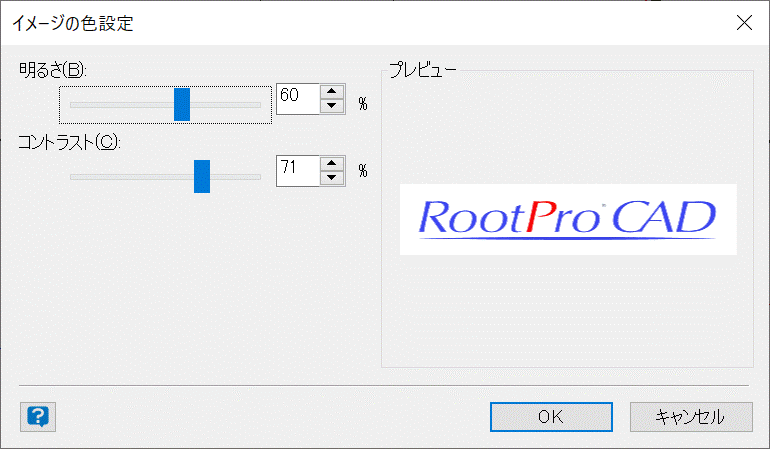Decrease contrast with the down spinner arrow
This screenshot has height=449, width=770.
tap(332, 177)
